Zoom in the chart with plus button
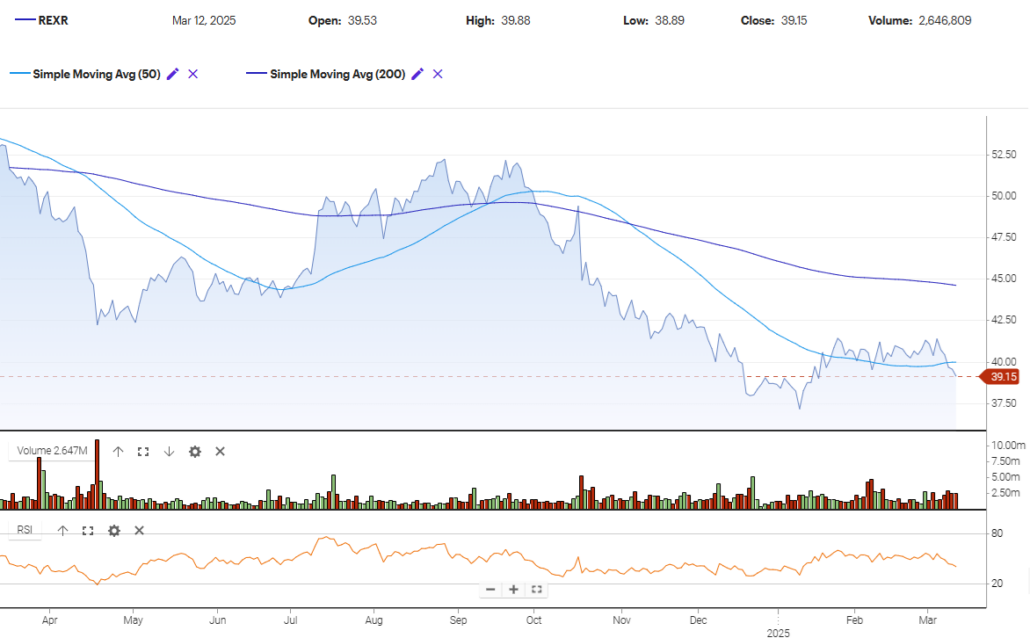The width and height of the screenshot is (1030, 638). (514, 589)
